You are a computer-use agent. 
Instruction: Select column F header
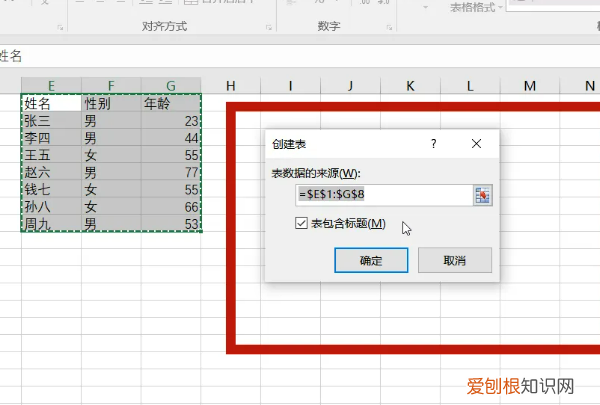(111, 85)
